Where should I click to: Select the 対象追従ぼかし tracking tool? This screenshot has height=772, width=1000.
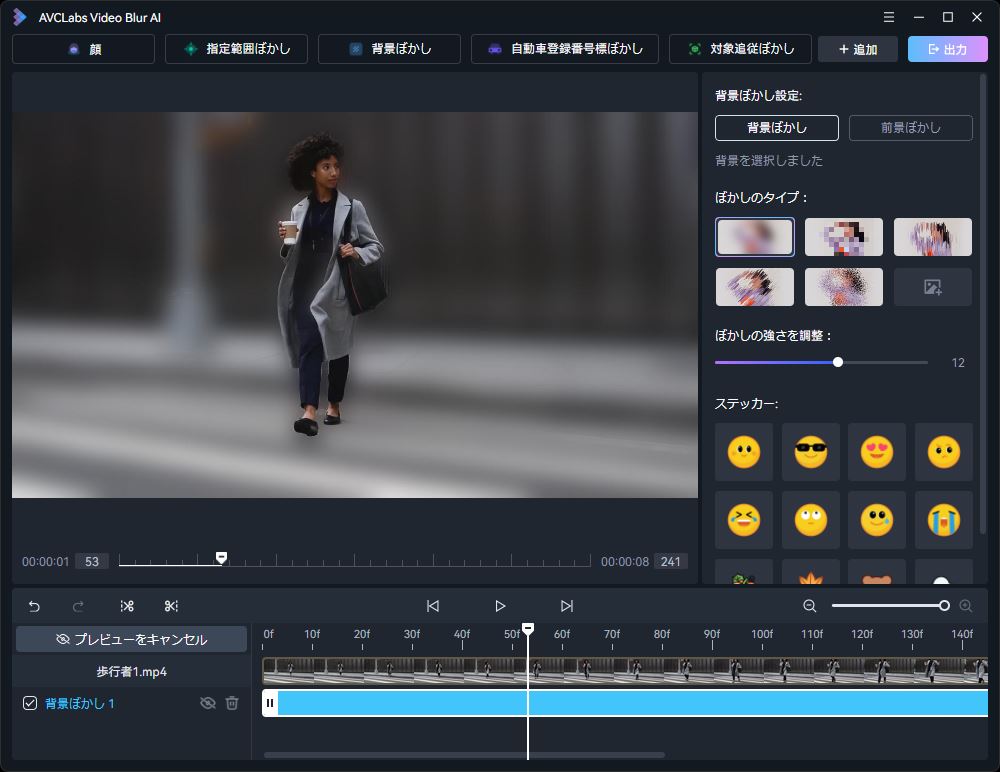pyautogui.click(x=740, y=48)
